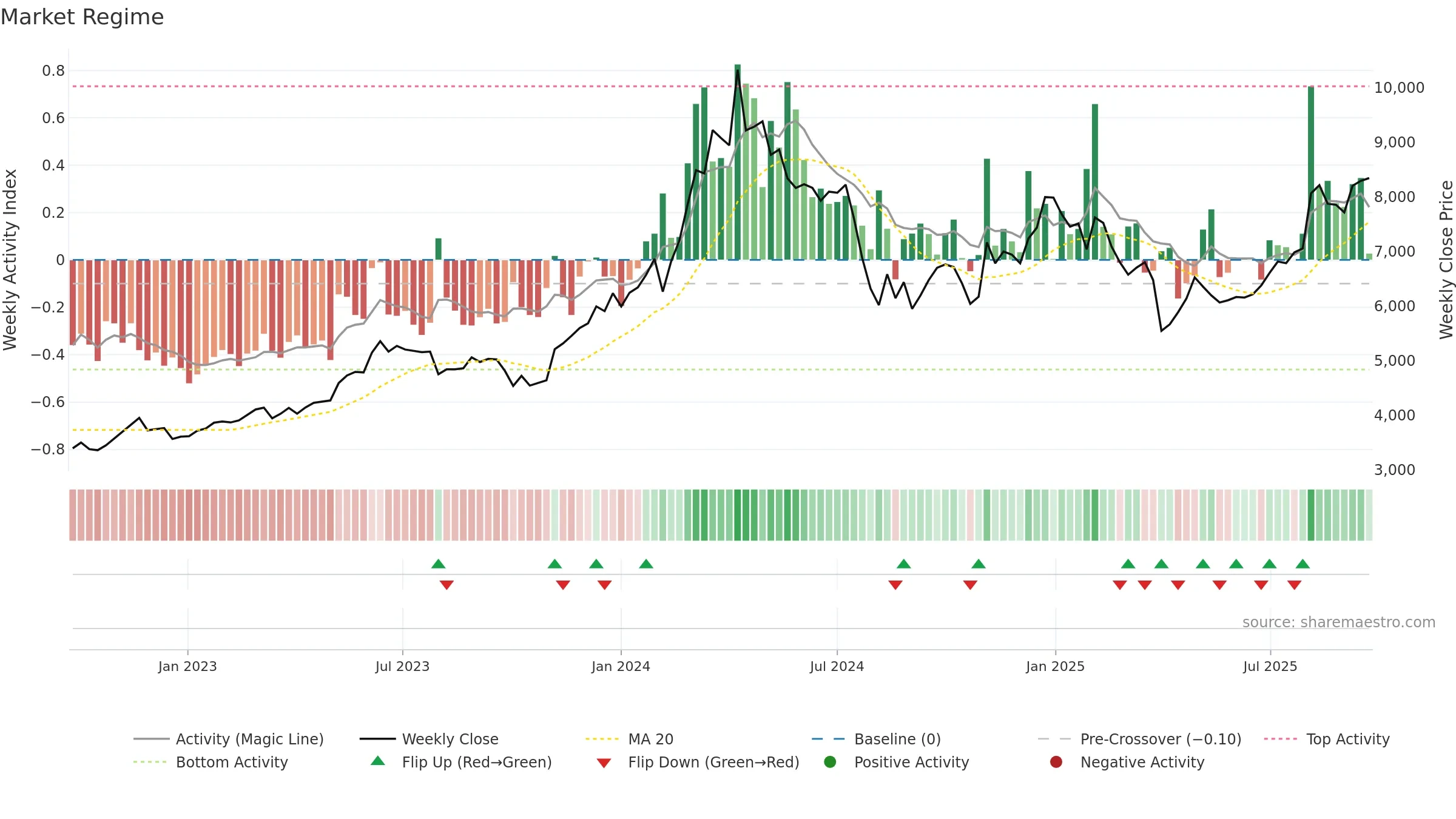Click the deepest red activity bar near Jan 2023

tap(189, 322)
